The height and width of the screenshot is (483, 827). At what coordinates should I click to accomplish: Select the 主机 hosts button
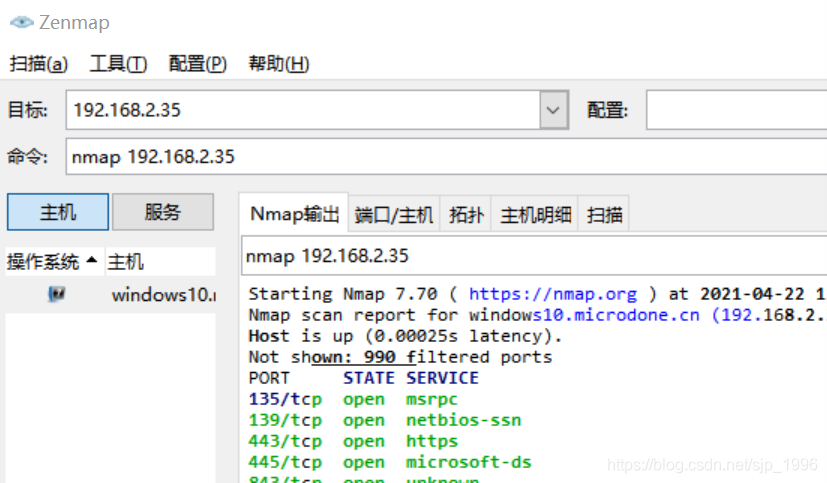tap(57, 212)
